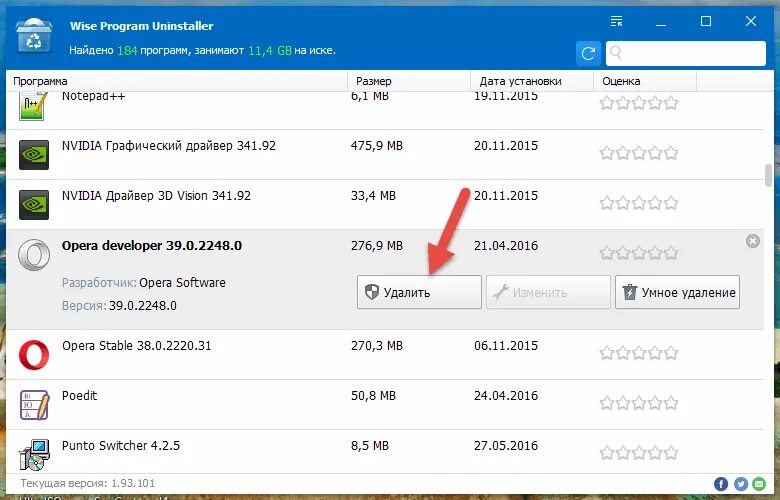Click the 21.04.2016 install date
This screenshot has height=500, width=780.
point(506,246)
